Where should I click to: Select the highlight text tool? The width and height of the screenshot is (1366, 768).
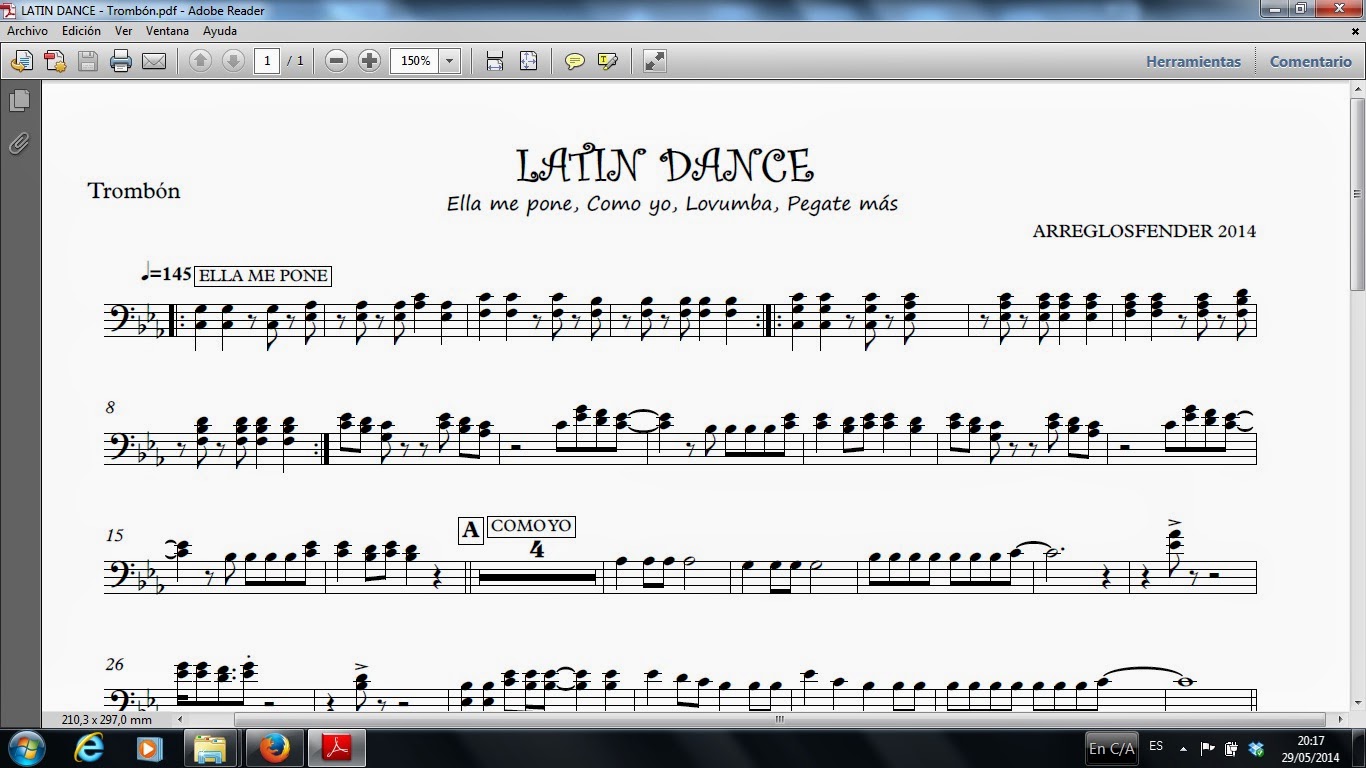(x=607, y=61)
